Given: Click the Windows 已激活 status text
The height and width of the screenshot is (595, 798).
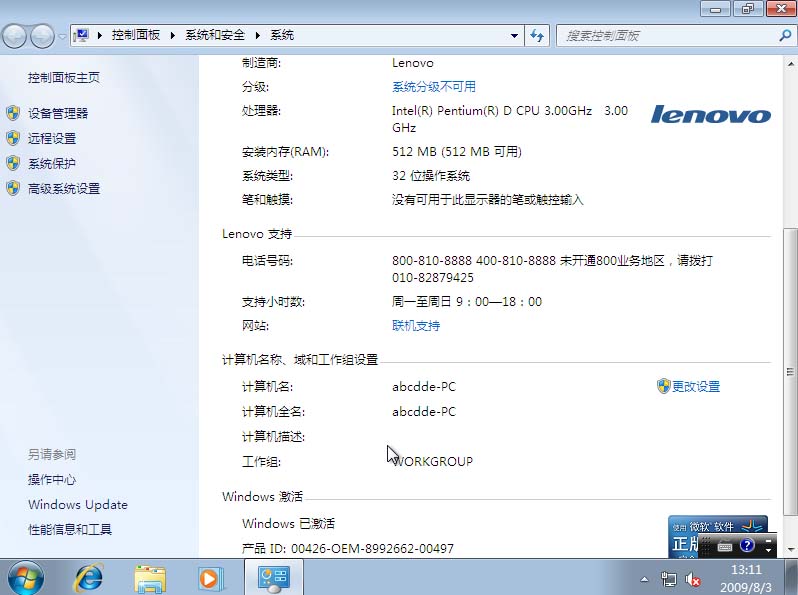Looking at the screenshot, I should point(289,523).
